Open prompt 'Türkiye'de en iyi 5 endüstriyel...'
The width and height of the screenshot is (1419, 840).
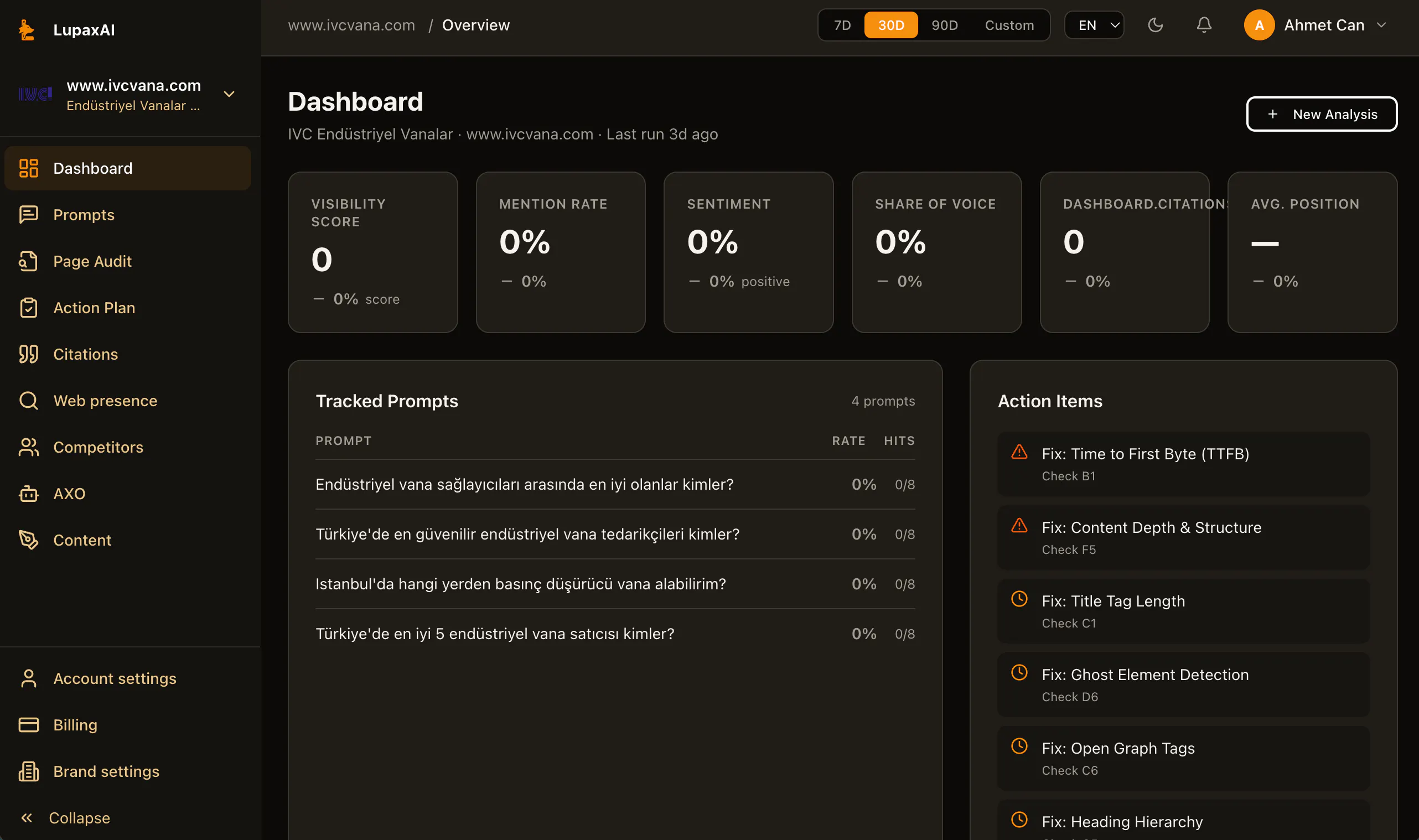point(615,634)
